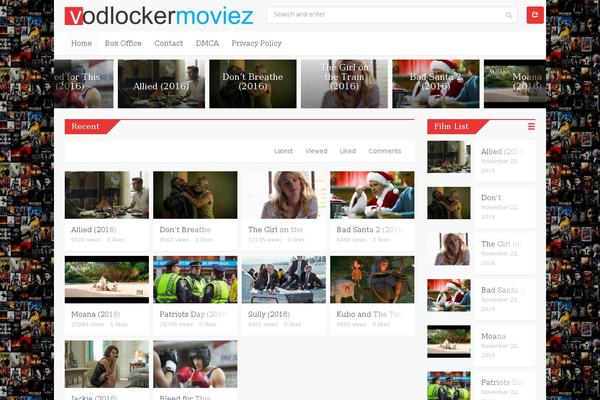
Task: Click Girl on the Train Film List thumbnail
Action: (449, 249)
